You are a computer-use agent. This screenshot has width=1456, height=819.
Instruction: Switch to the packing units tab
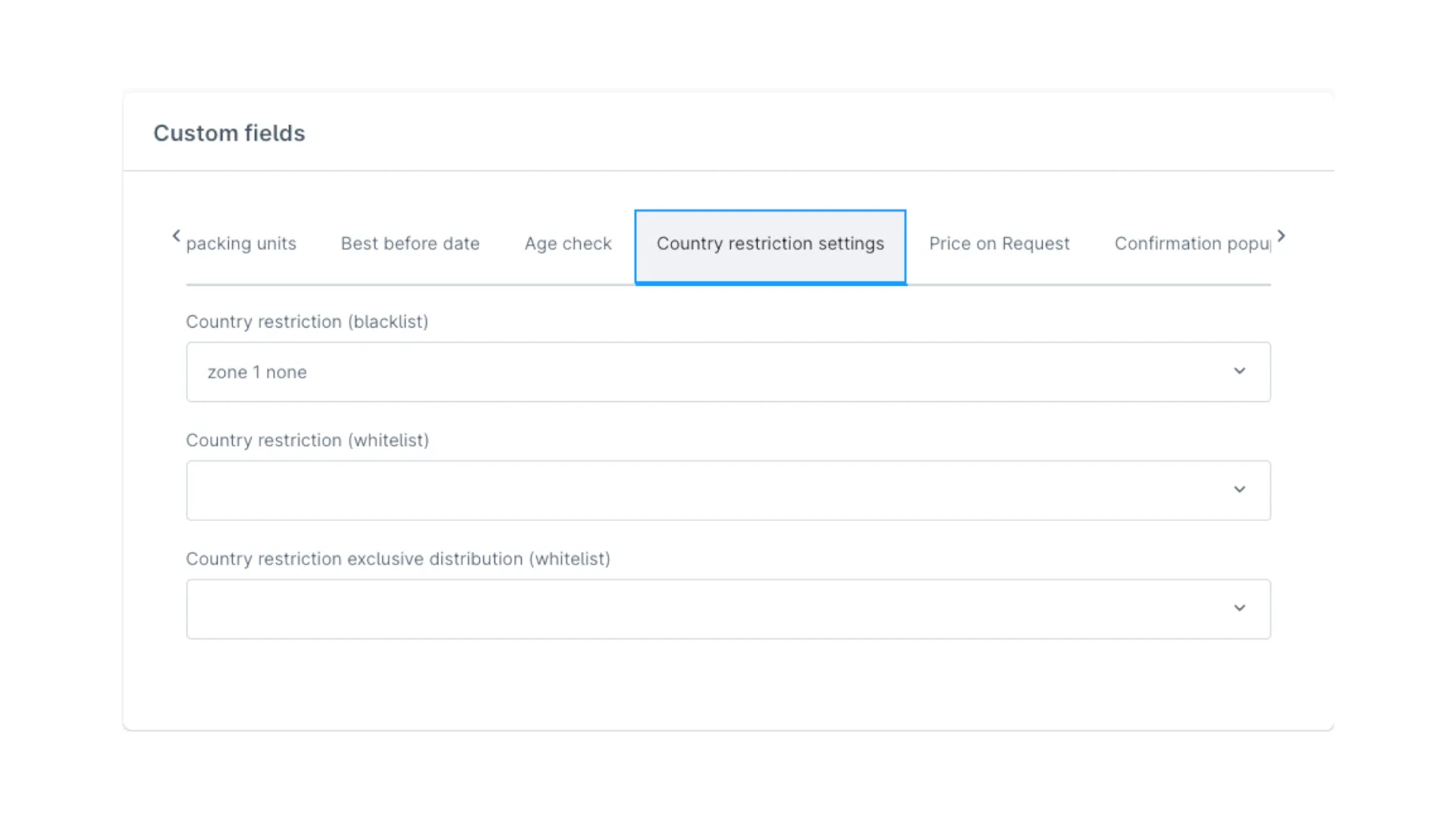point(241,243)
